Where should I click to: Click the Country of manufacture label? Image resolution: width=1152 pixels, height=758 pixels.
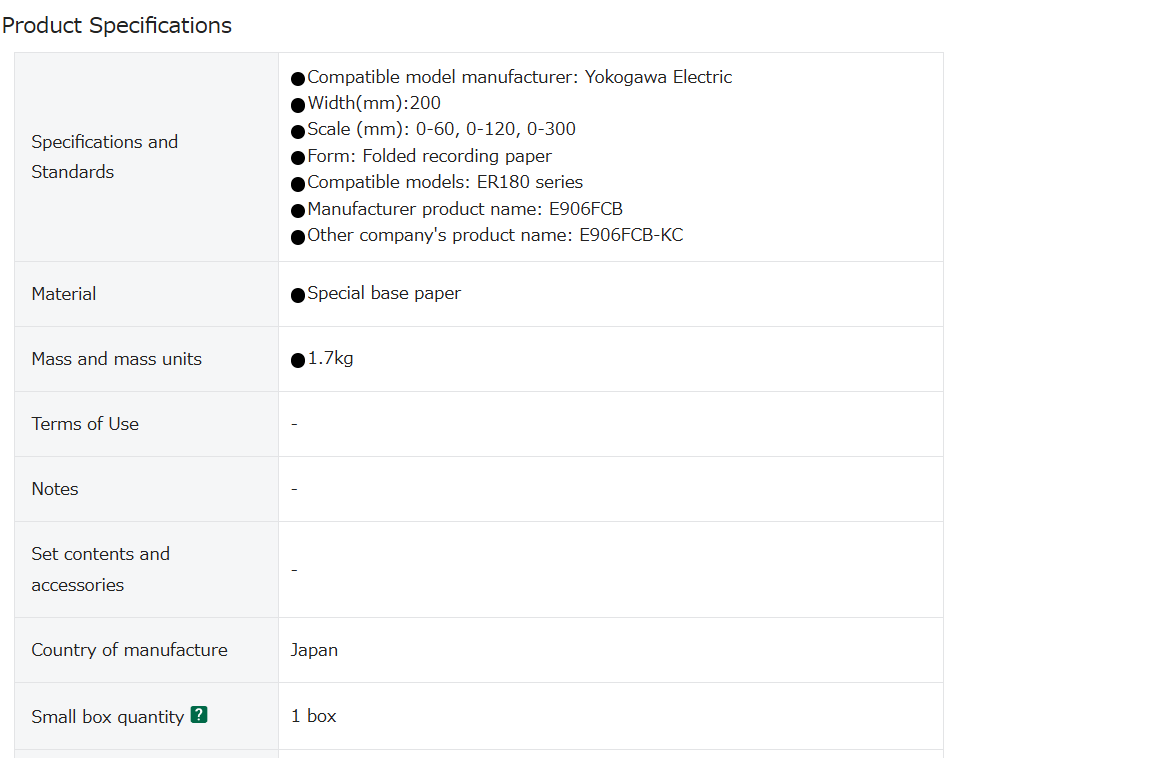[x=129, y=650]
